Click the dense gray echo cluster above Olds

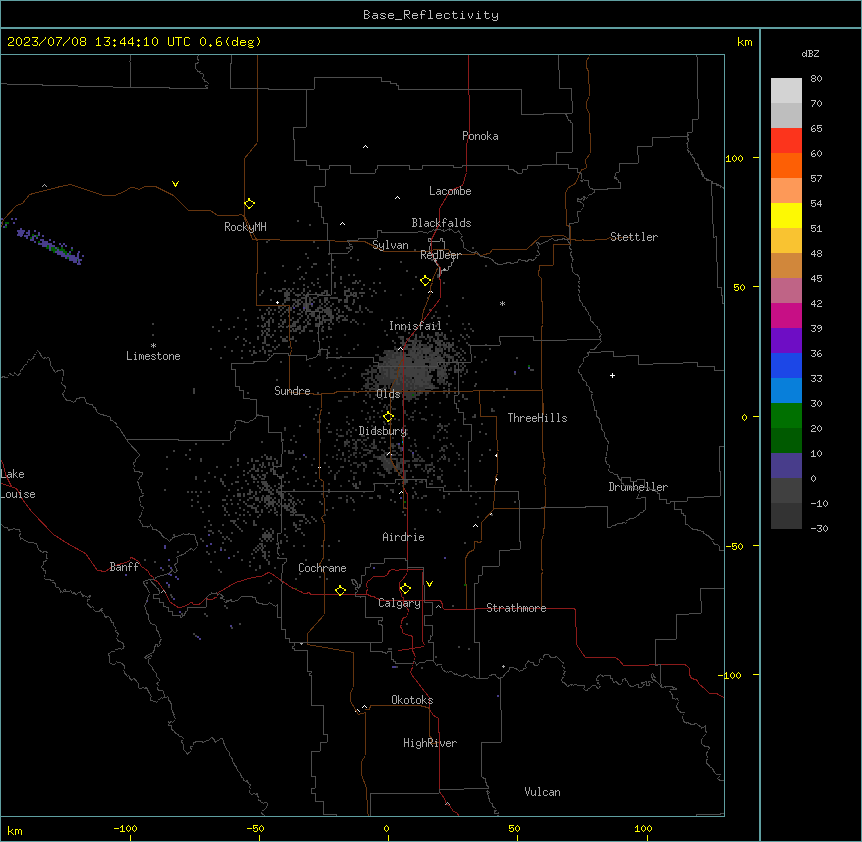pyautogui.click(x=410, y=369)
